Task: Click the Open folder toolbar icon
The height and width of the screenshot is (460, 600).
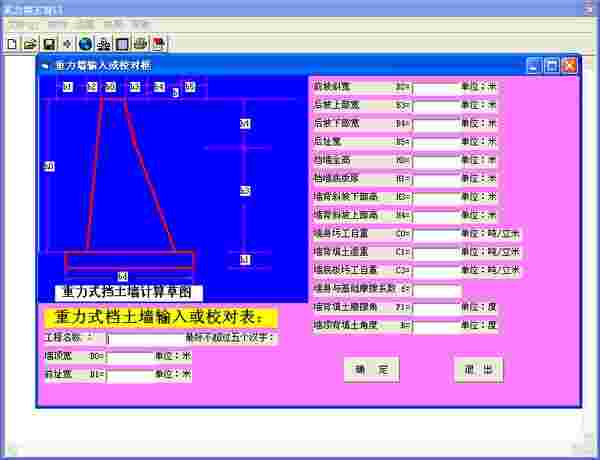Action: (x=30, y=44)
